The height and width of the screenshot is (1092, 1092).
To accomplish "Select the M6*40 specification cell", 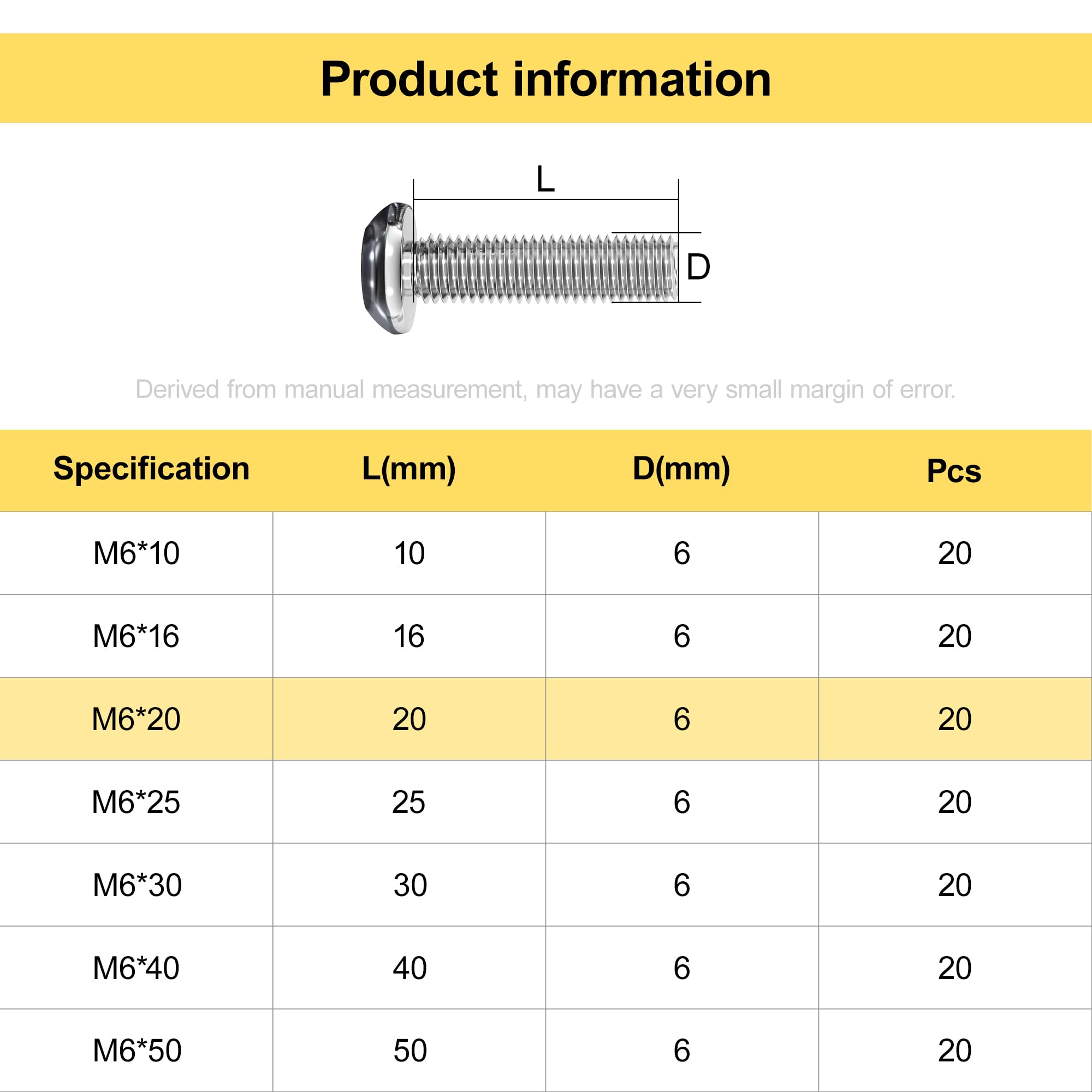I will [136, 968].
